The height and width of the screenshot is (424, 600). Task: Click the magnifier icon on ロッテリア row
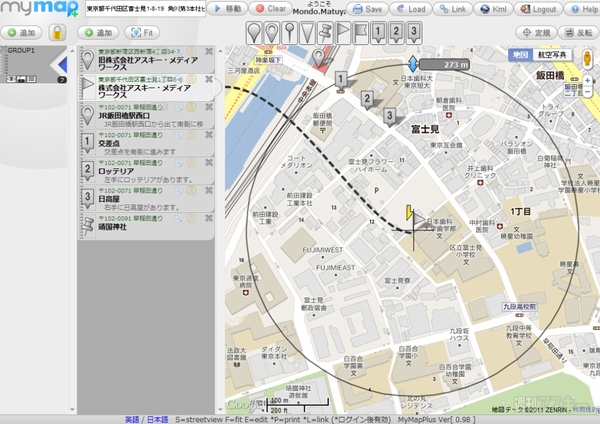point(178,163)
